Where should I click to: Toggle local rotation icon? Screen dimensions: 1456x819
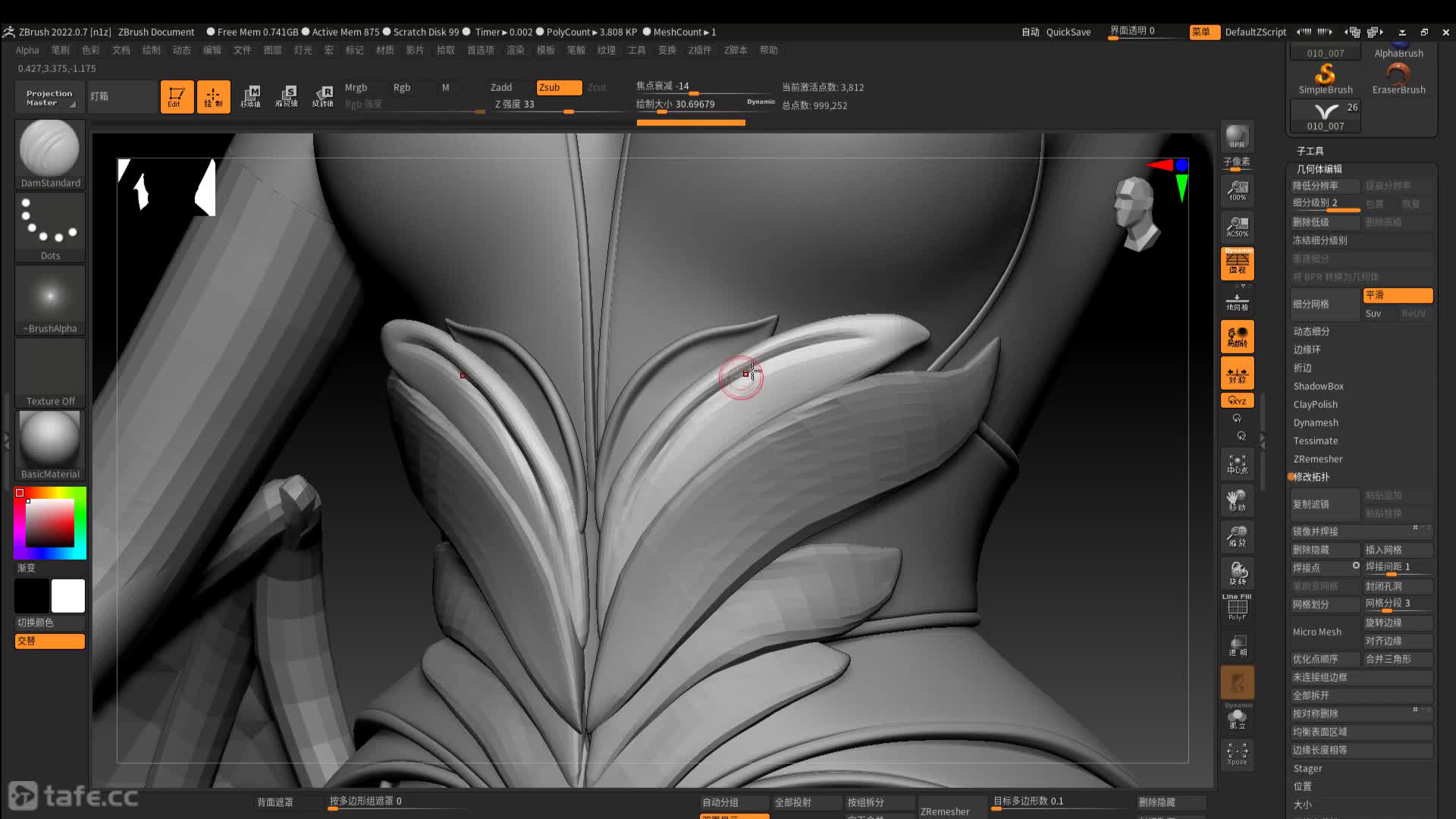click(1237, 337)
